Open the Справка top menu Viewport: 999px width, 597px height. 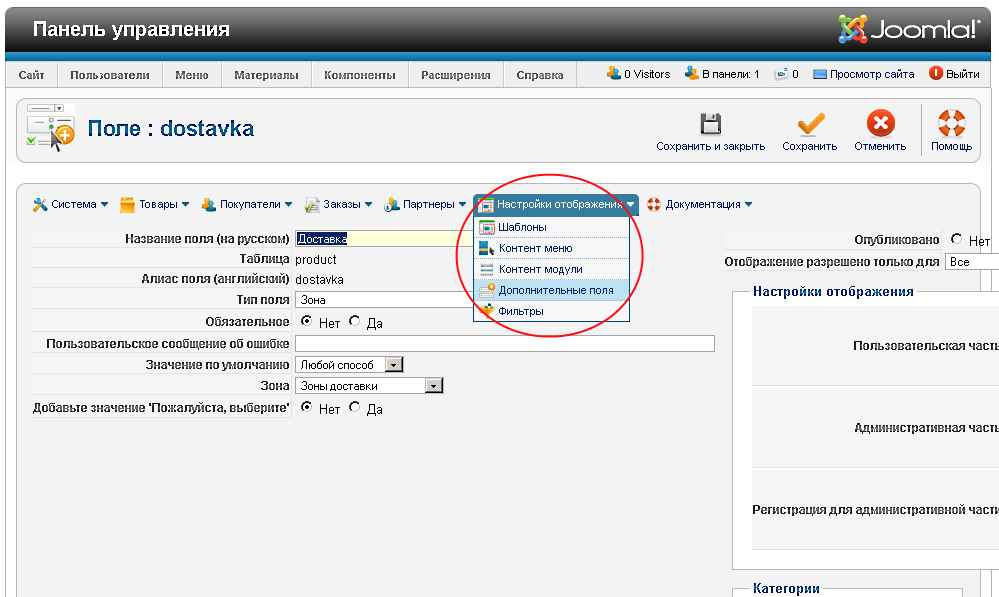click(x=540, y=75)
